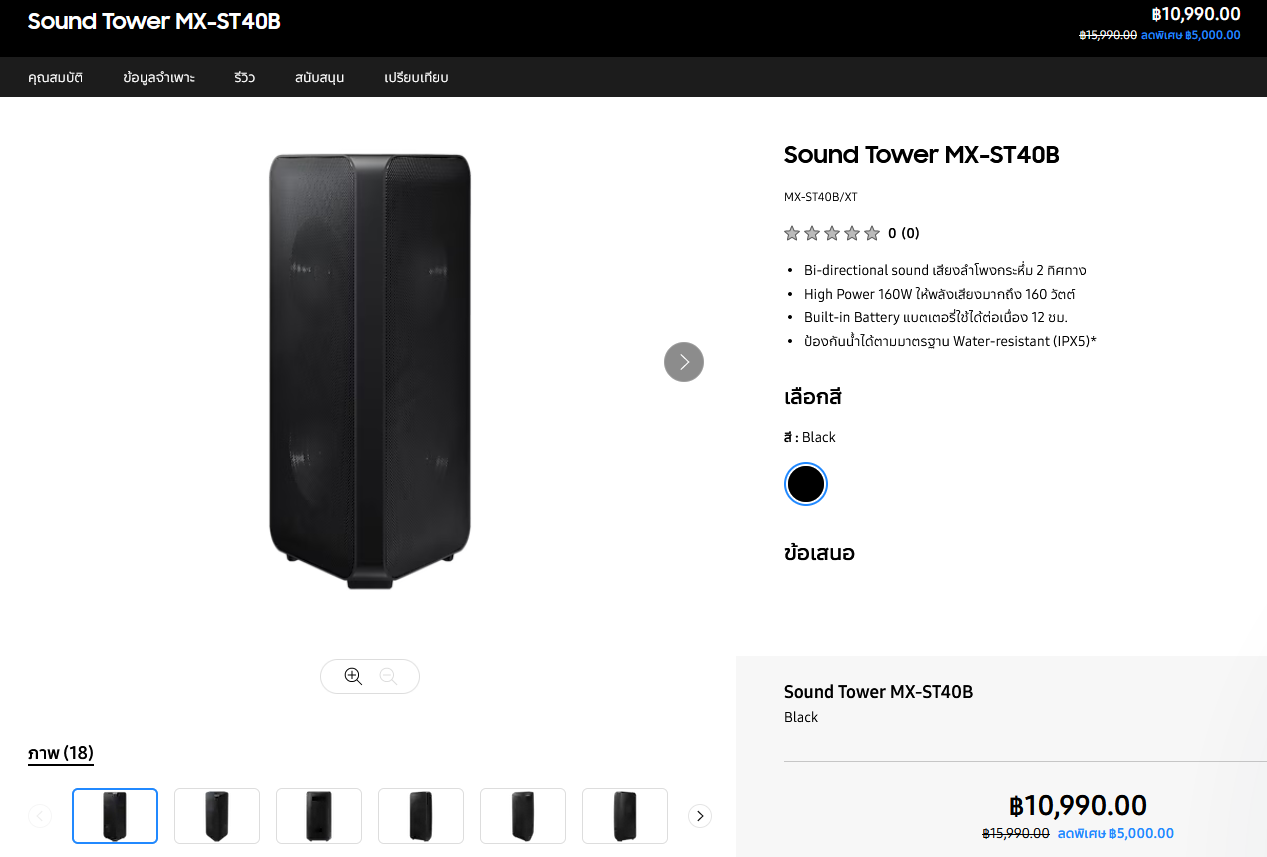This screenshot has width=1267, height=857.
Task: Click the zoom in magnifier icon
Action: pos(353,676)
